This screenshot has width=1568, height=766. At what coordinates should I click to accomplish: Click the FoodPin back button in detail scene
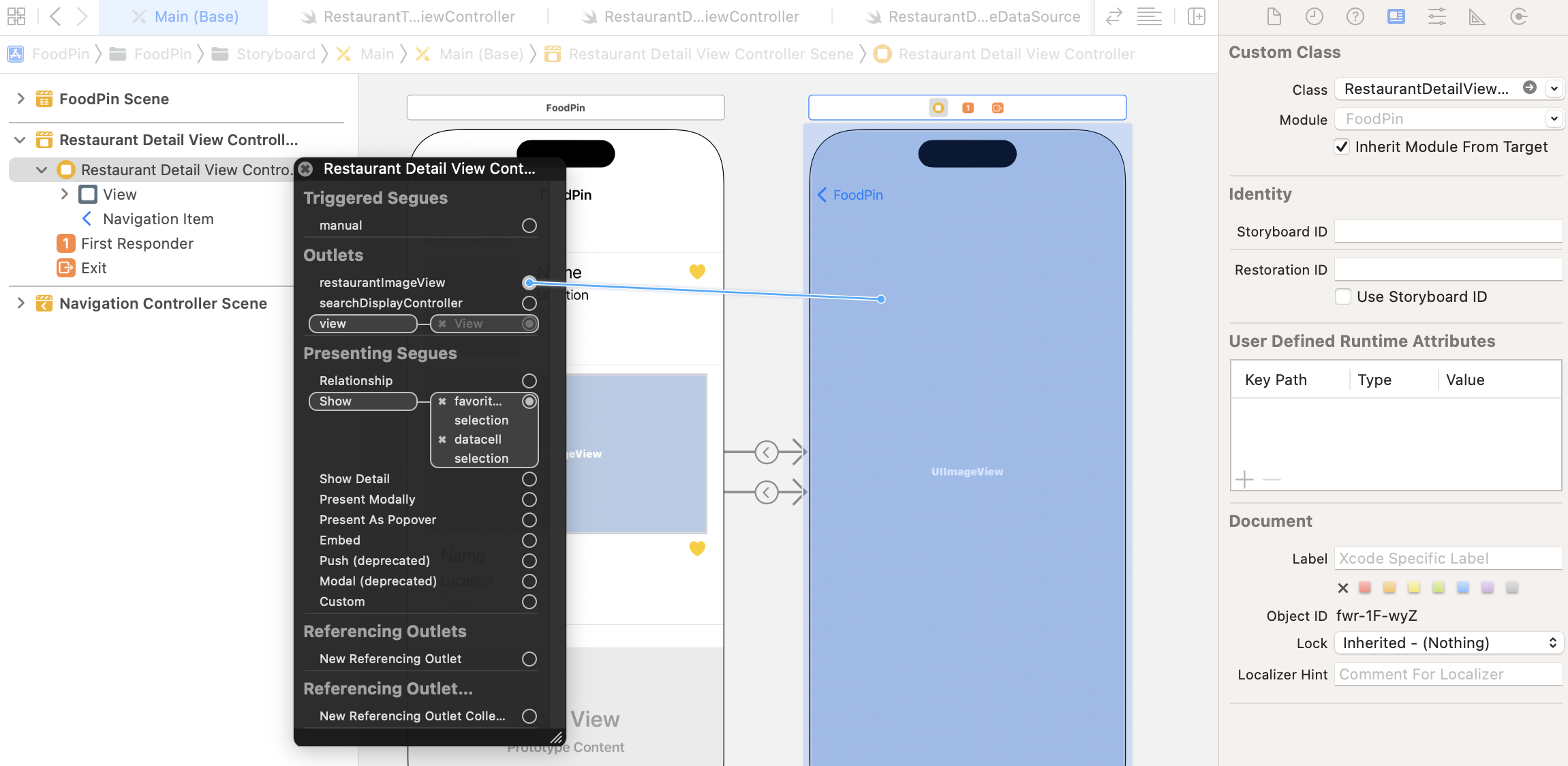[x=850, y=195]
